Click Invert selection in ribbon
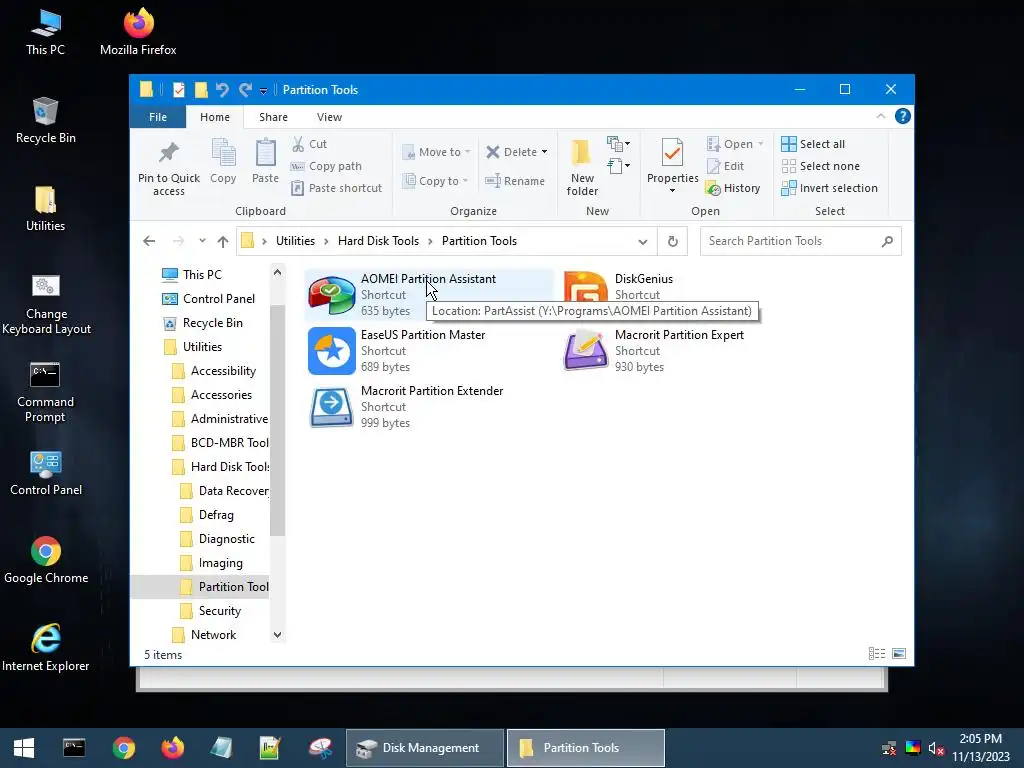This screenshot has width=1024, height=768. 829,188
